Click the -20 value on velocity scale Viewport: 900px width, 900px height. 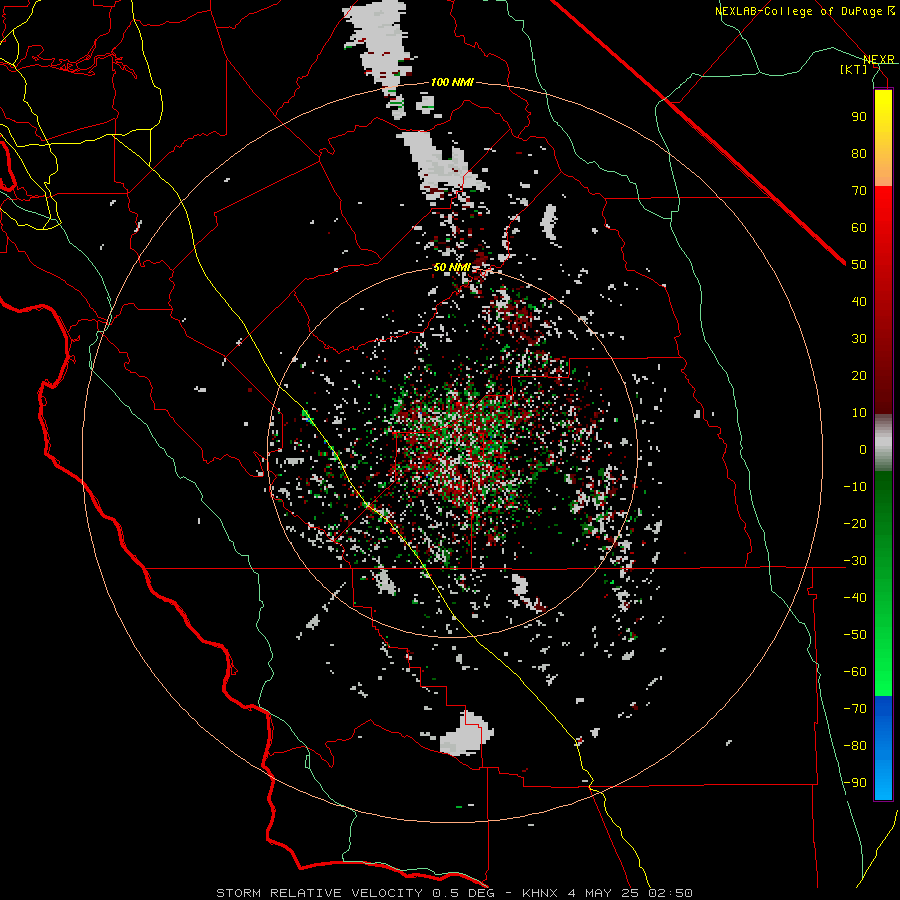tap(855, 524)
